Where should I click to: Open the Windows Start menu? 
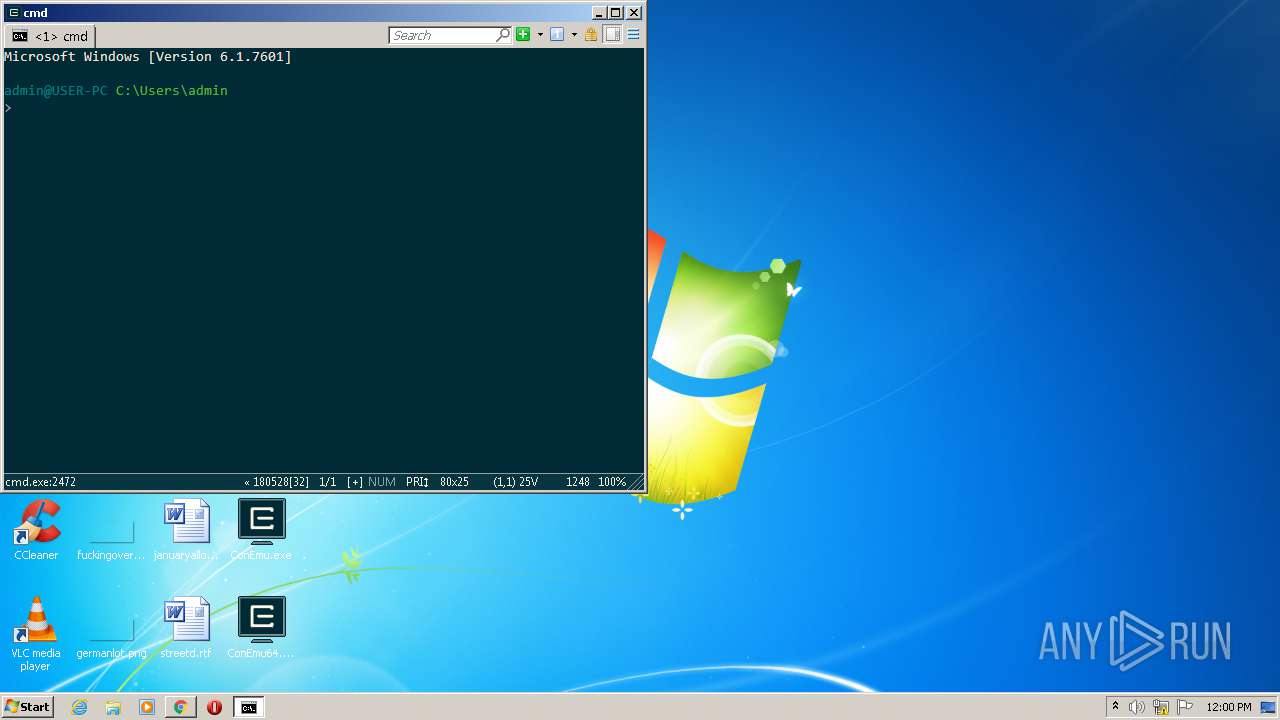point(27,707)
